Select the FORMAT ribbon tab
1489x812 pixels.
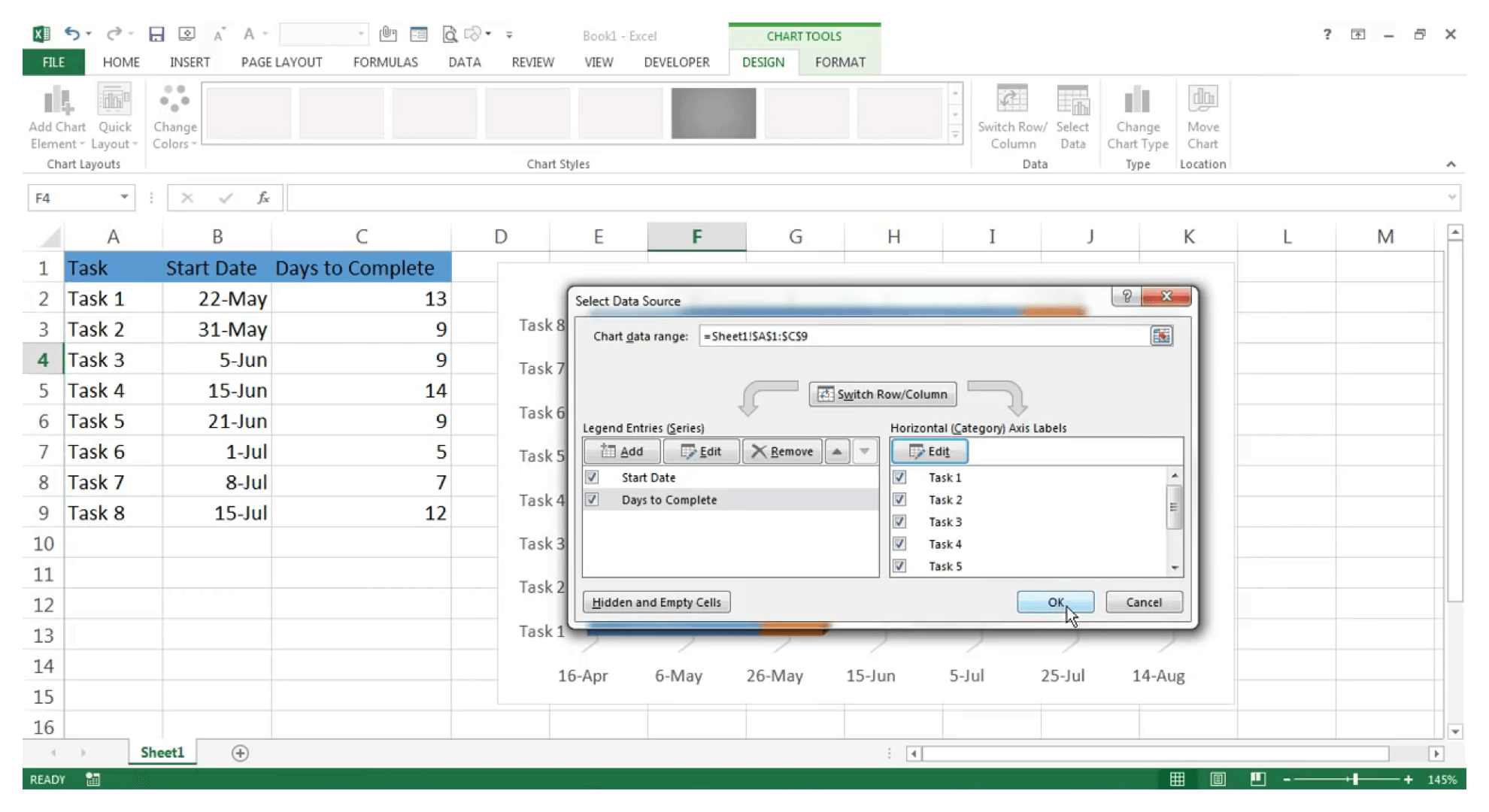click(841, 62)
